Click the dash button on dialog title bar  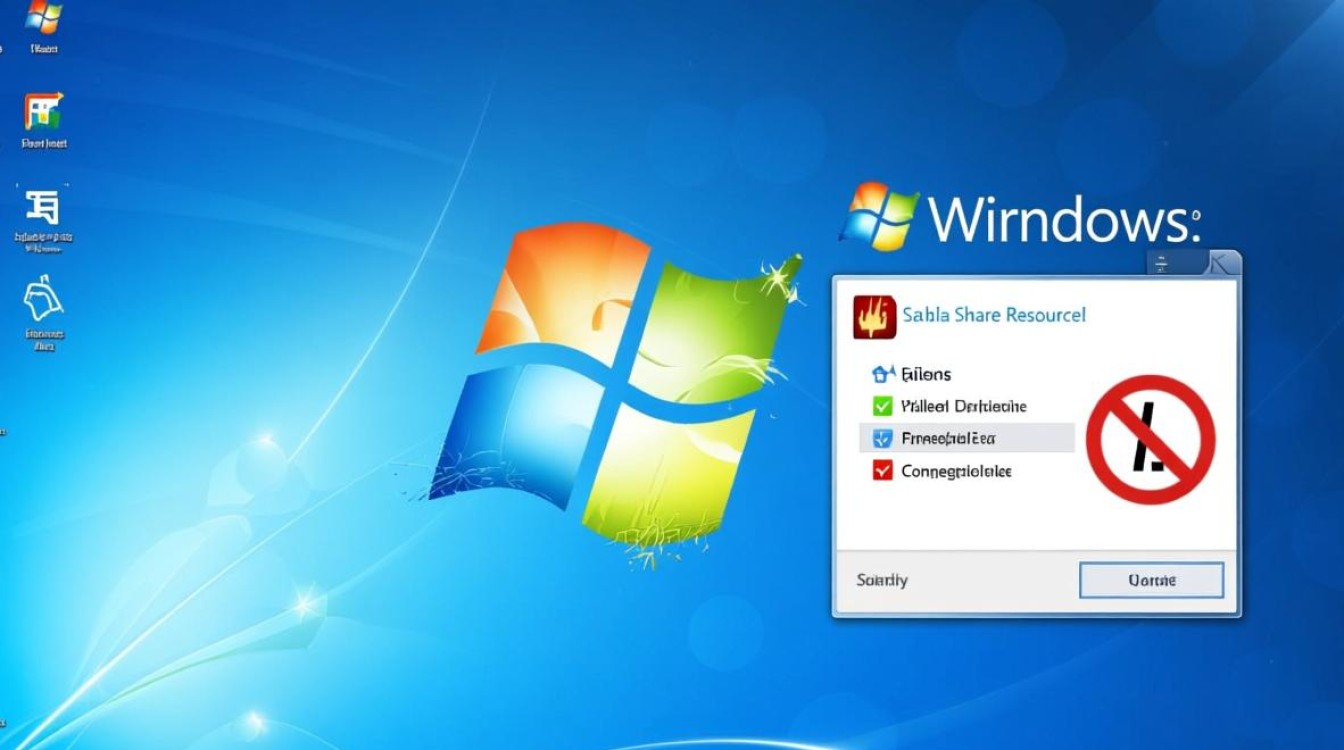pos(1163,264)
